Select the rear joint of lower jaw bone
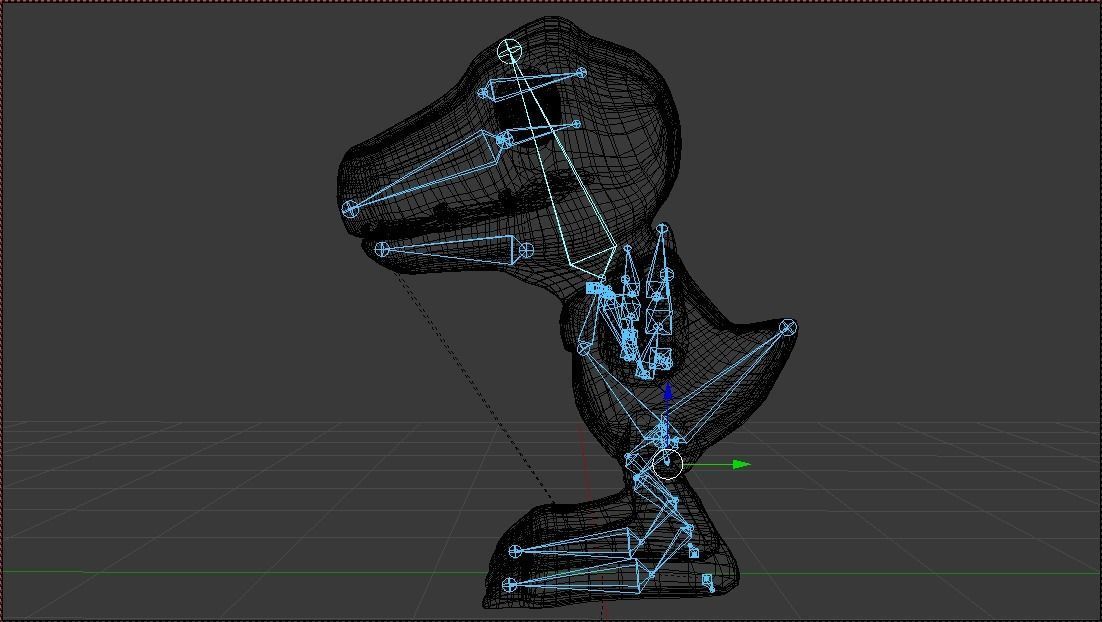This screenshot has height=622, width=1102. 526,250
